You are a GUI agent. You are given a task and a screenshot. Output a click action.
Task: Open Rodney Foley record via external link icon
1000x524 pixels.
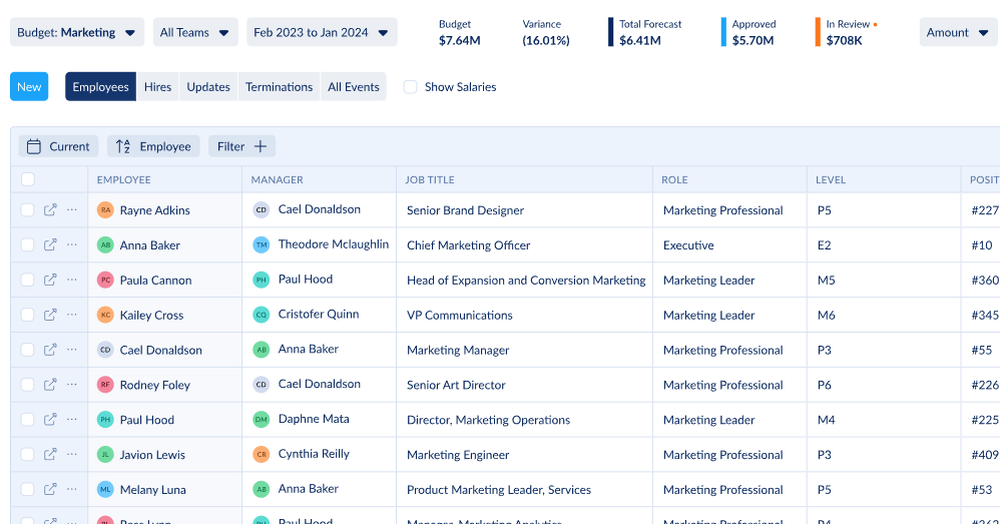click(x=50, y=384)
